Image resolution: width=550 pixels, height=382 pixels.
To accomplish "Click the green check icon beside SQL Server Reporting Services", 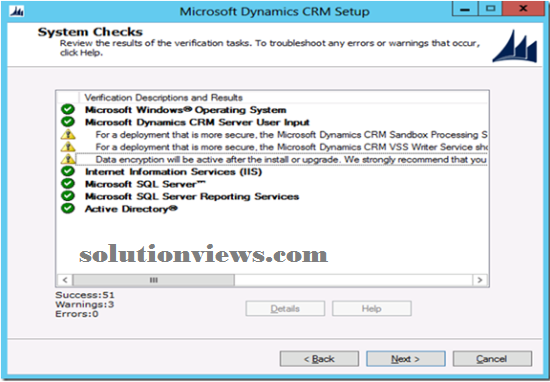I will coord(68,196).
